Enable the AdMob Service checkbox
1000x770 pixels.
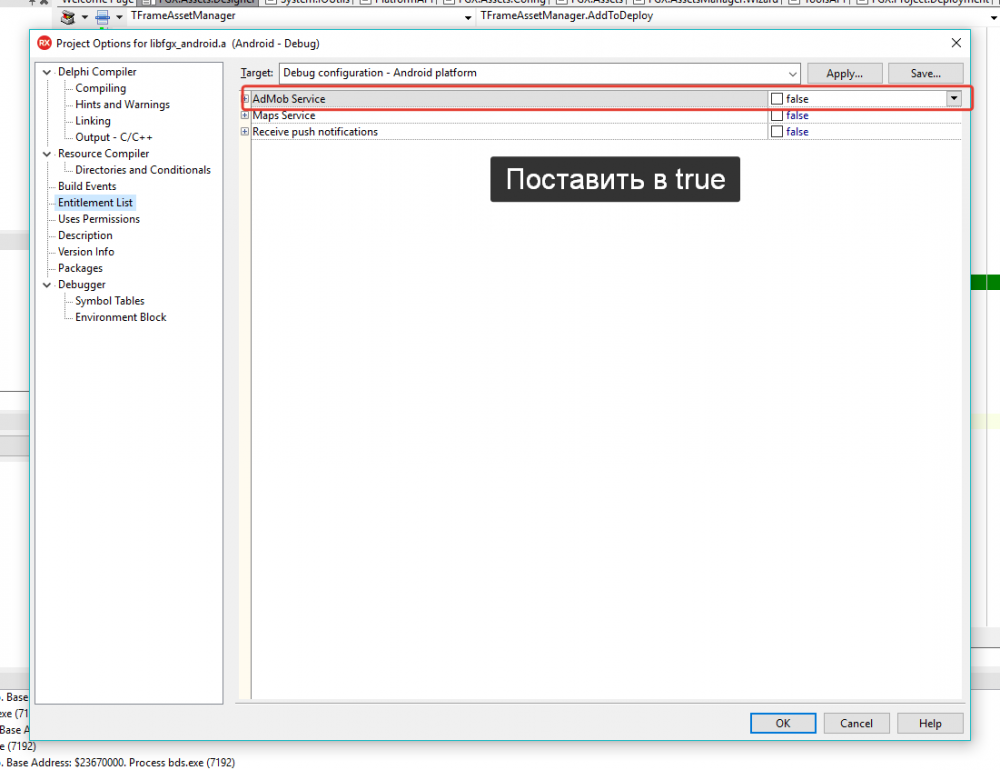(776, 99)
